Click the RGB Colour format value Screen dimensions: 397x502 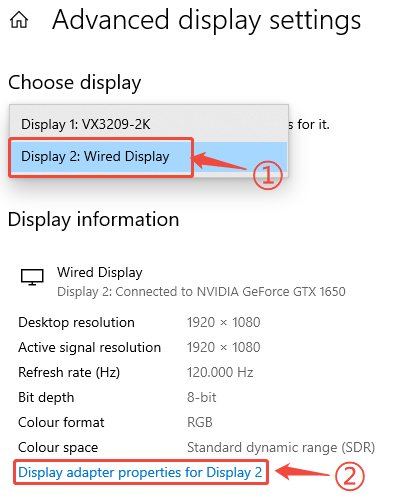click(200, 422)
